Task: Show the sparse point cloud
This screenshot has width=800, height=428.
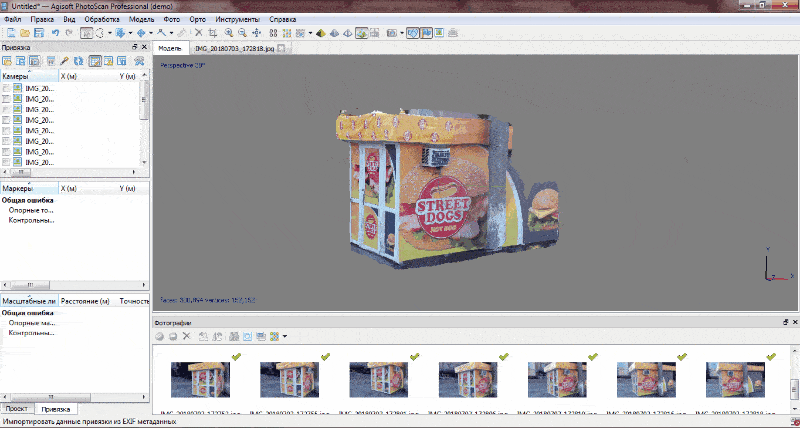Action: (x=273, y=33)
